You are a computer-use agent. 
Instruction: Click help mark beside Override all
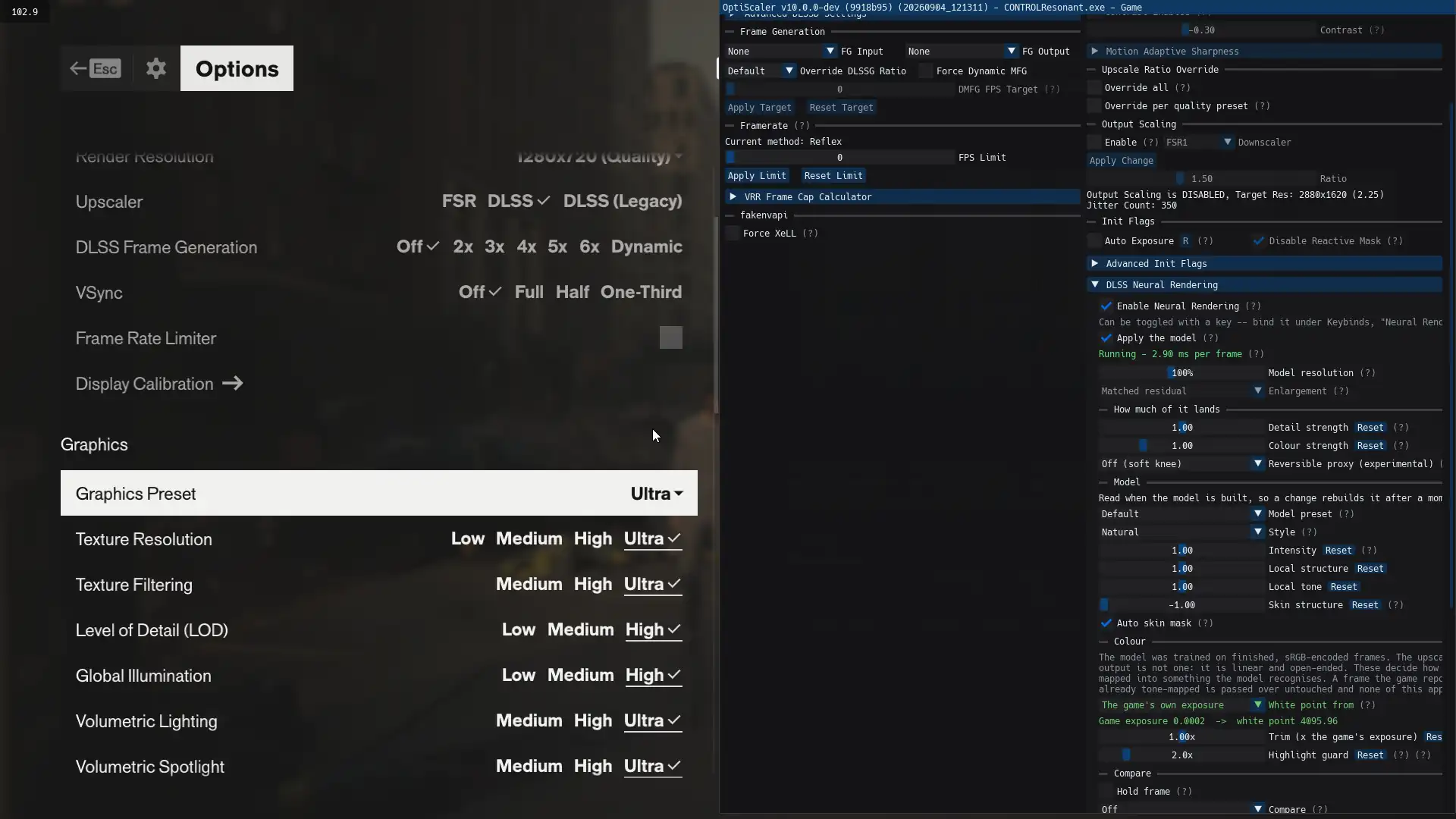[1182, 88]
